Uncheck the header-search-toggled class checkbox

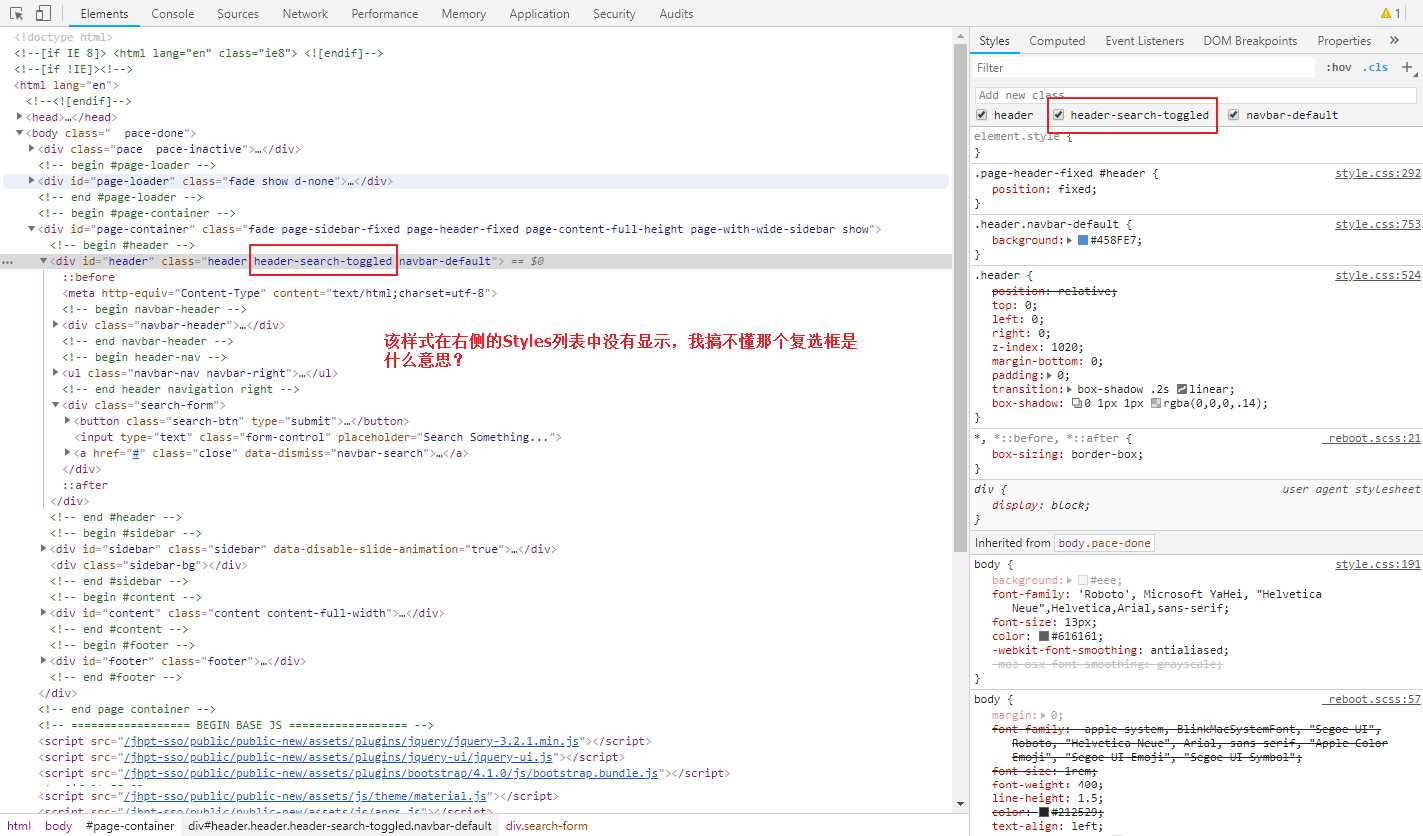point(1058,115)
